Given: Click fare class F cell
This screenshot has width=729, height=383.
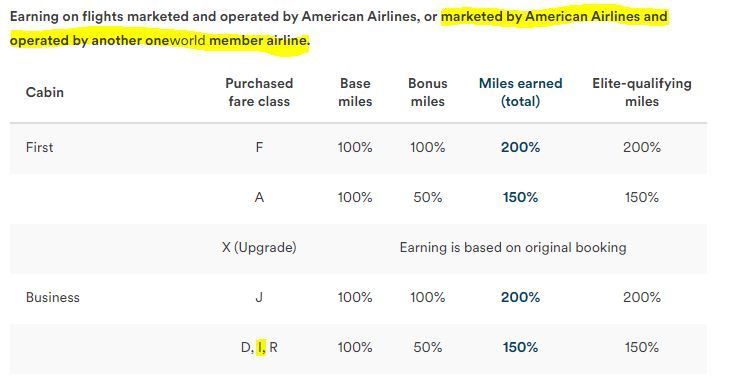Looking at the screenshot, I should [259, 147].
